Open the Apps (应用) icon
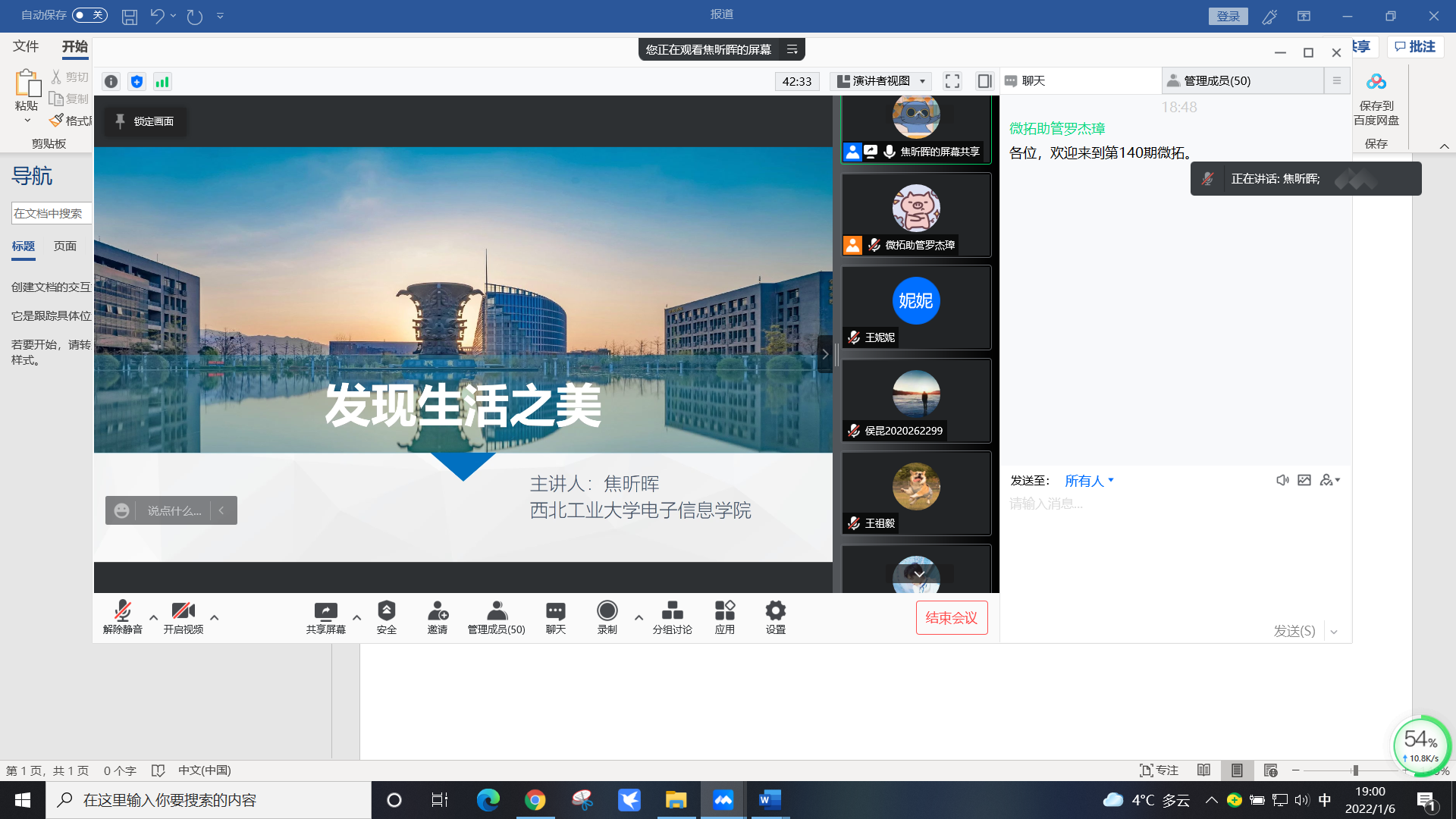The height and width of the screenshot is (819, 1456). (x=724, y=611)
